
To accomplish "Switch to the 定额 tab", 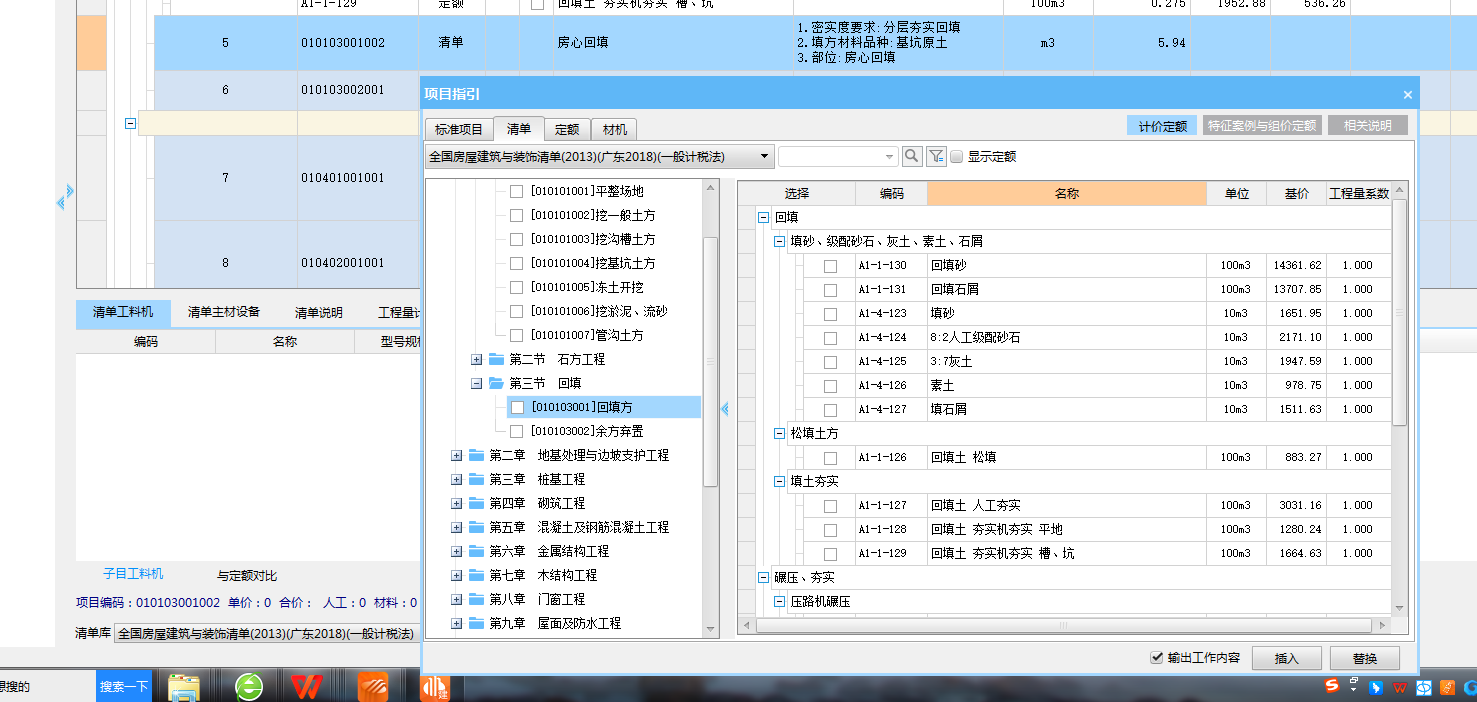I will point(567,129).
